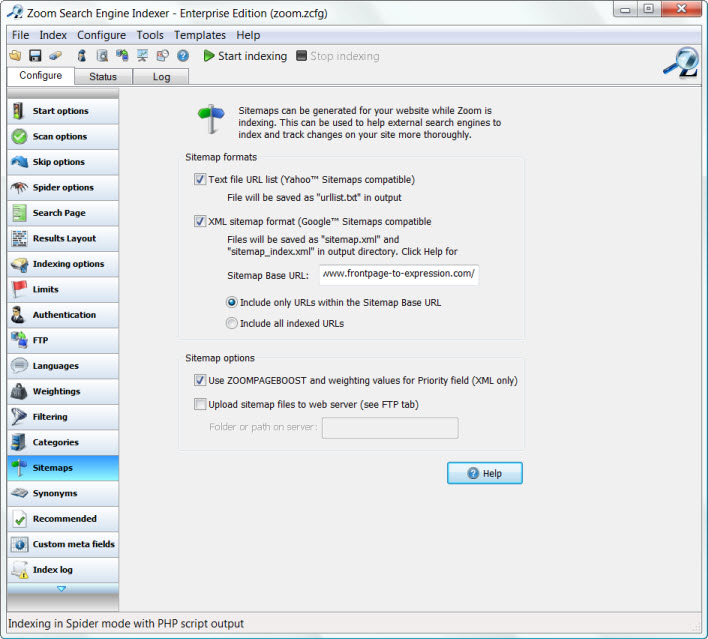The height and width of the screenshot is (639, 708).
Task: Click the Help button below sitemap options
Action: 484,473
